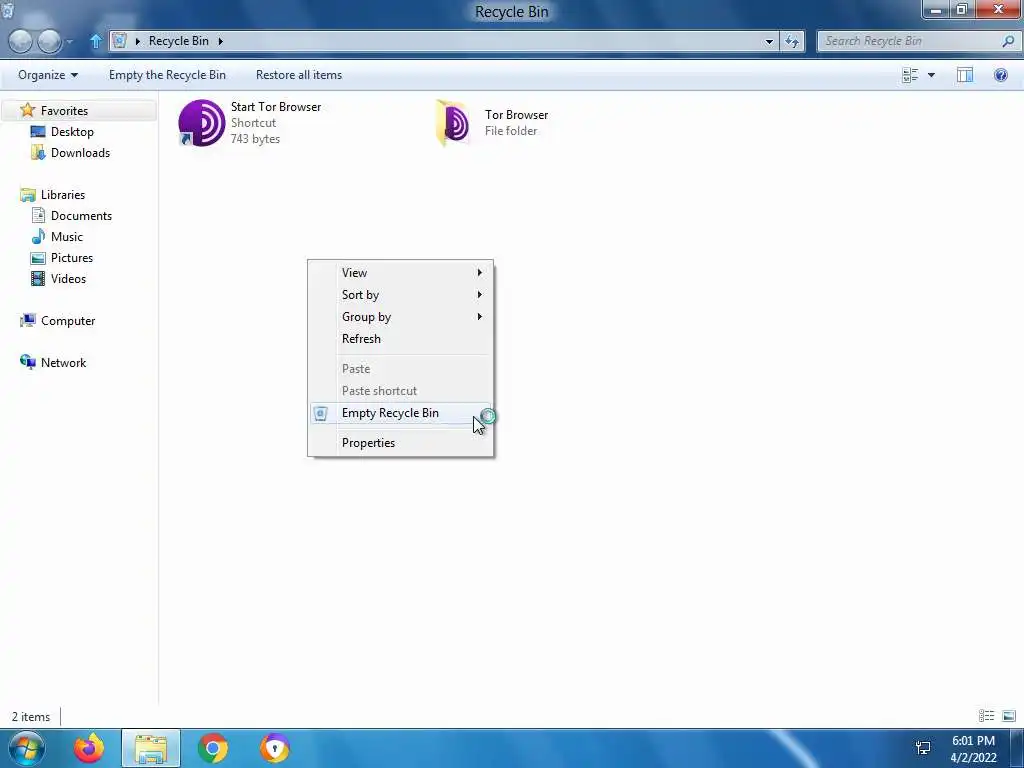Click the network tray icon
Screen dimensions: 1024x768
[923, 748]
